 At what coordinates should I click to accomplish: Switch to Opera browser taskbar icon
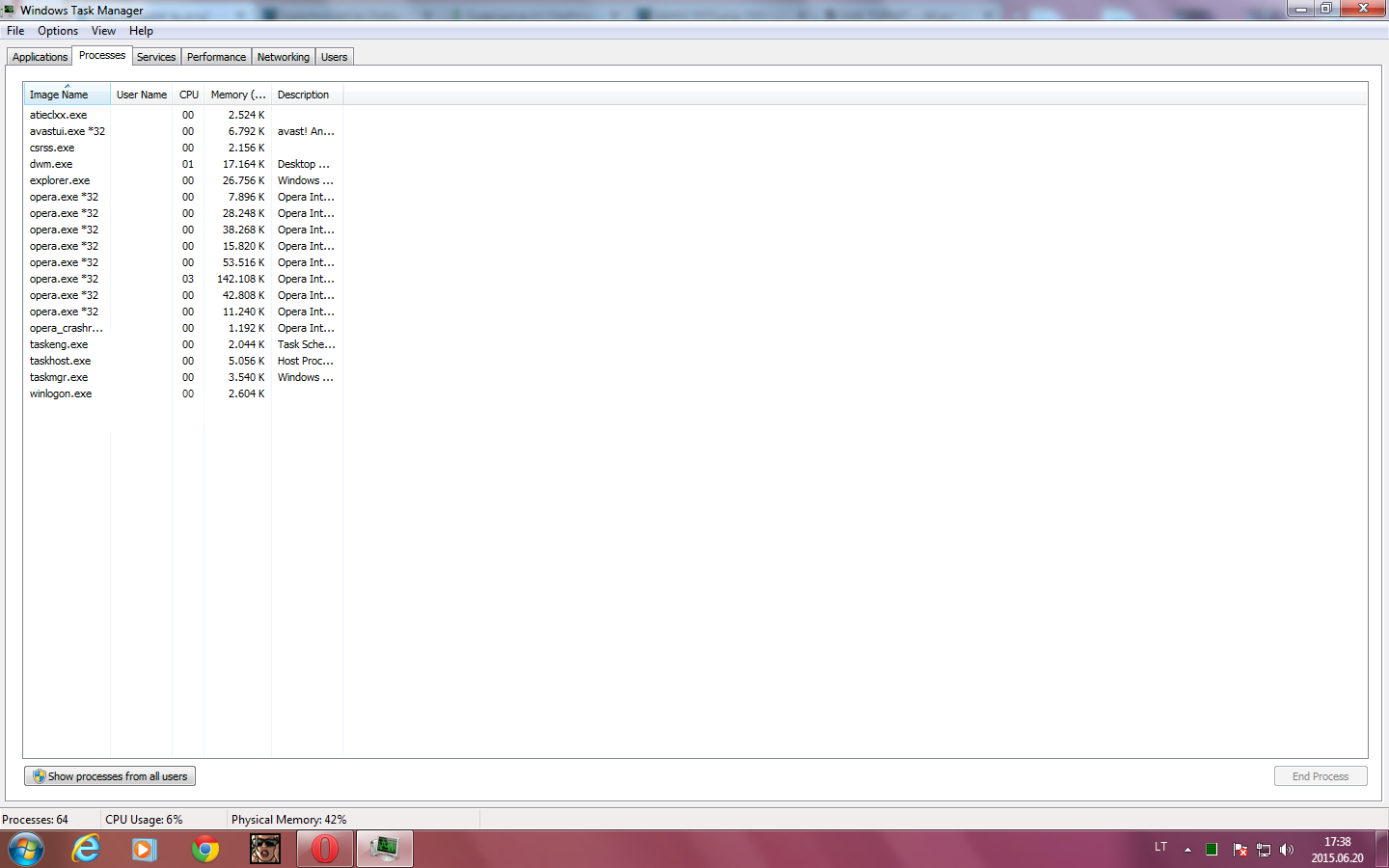coord(325,850)
